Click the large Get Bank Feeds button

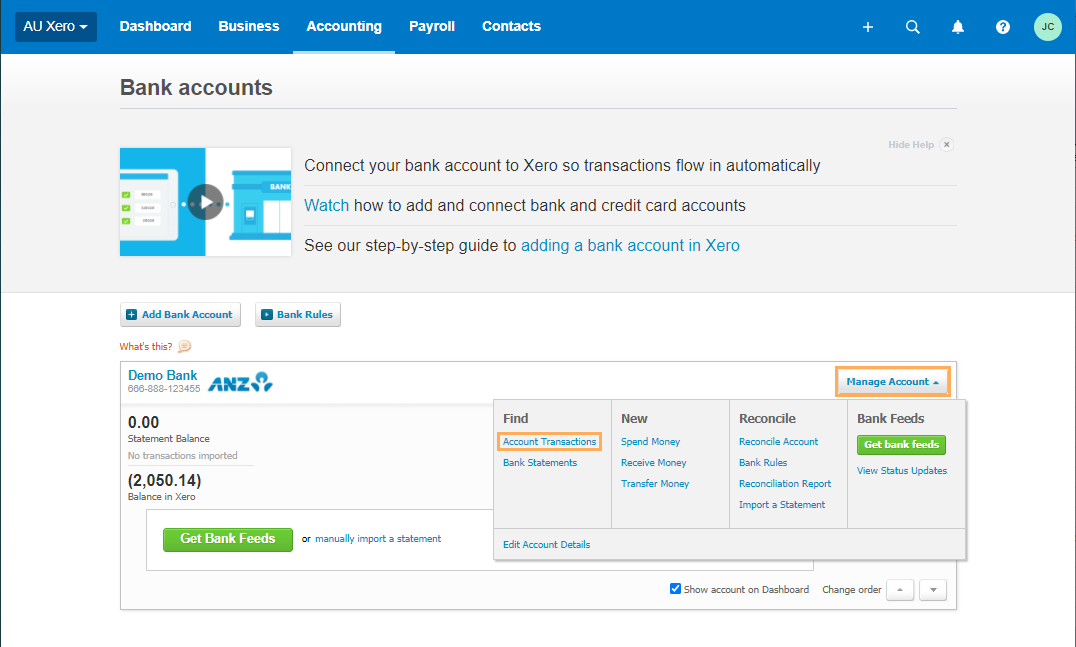pyautogui.click(x=228, y=539)
